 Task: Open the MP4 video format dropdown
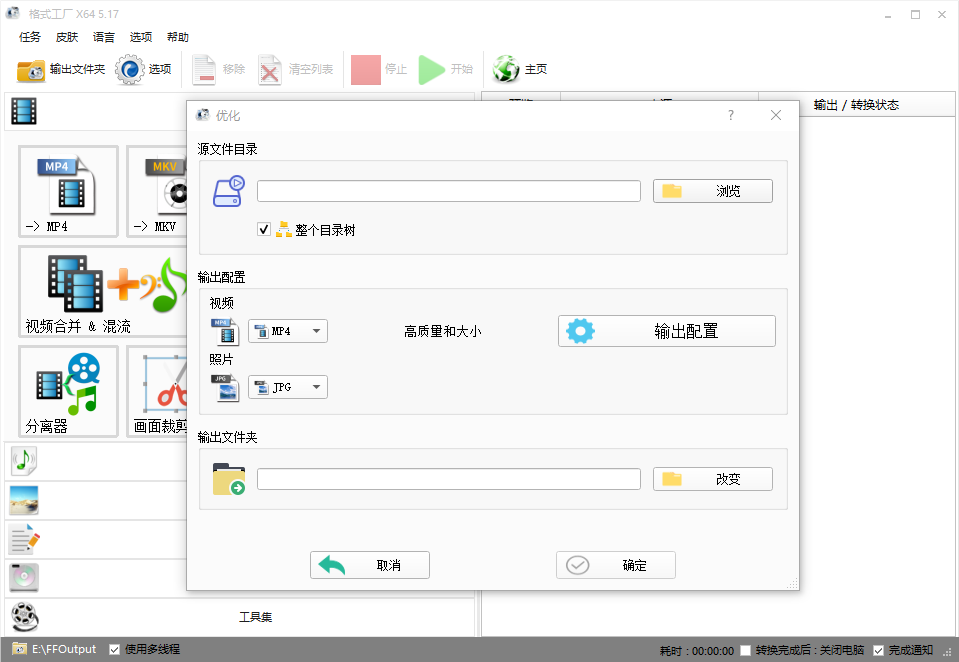pyautogui.click(x=287, y=331)
